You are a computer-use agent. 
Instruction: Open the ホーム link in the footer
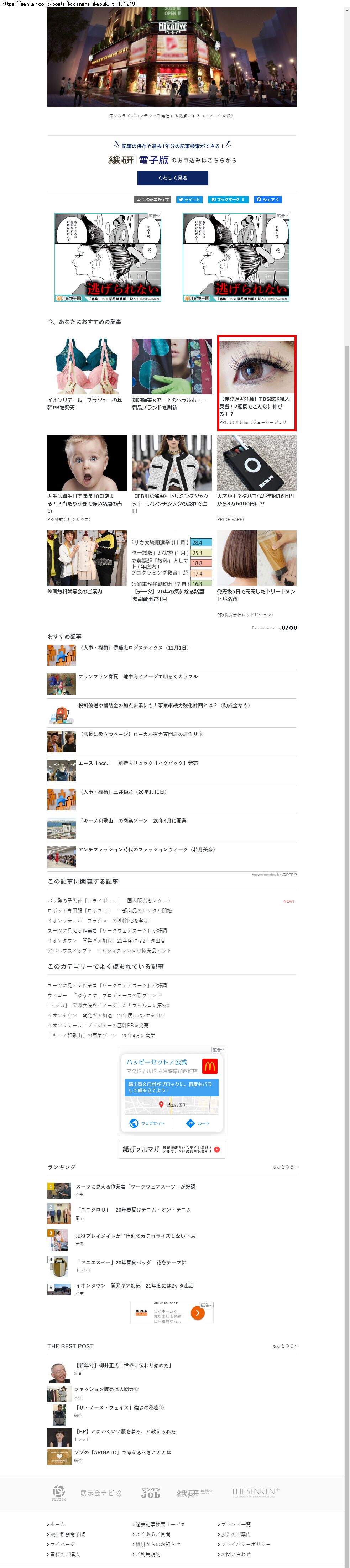point(57,1524)
